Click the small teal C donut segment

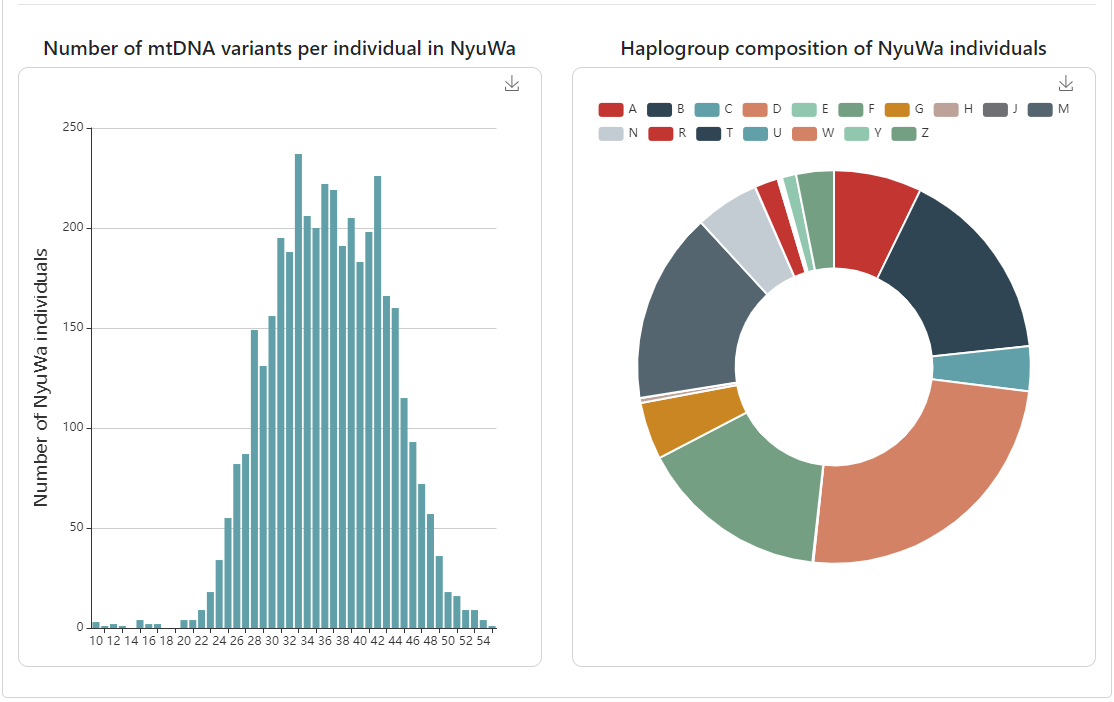pyautogui.click(x=982, y=368)
